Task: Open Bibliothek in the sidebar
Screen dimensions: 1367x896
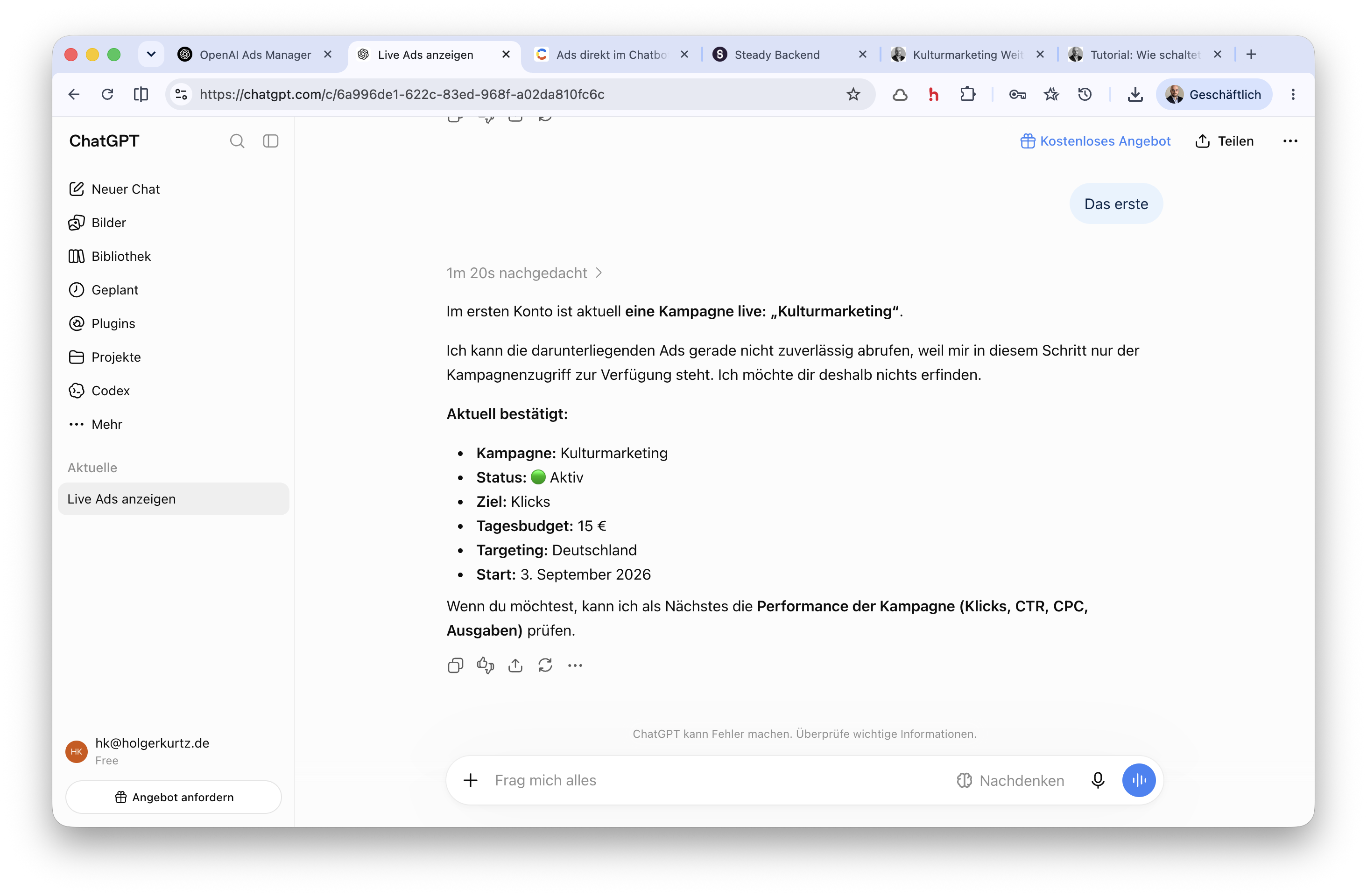Action: 173,257
